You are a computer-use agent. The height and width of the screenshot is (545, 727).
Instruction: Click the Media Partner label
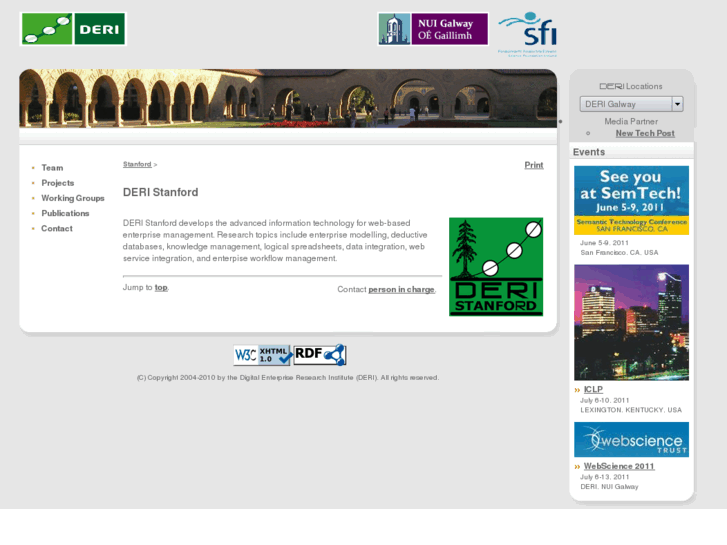click(x=631, y=122)
